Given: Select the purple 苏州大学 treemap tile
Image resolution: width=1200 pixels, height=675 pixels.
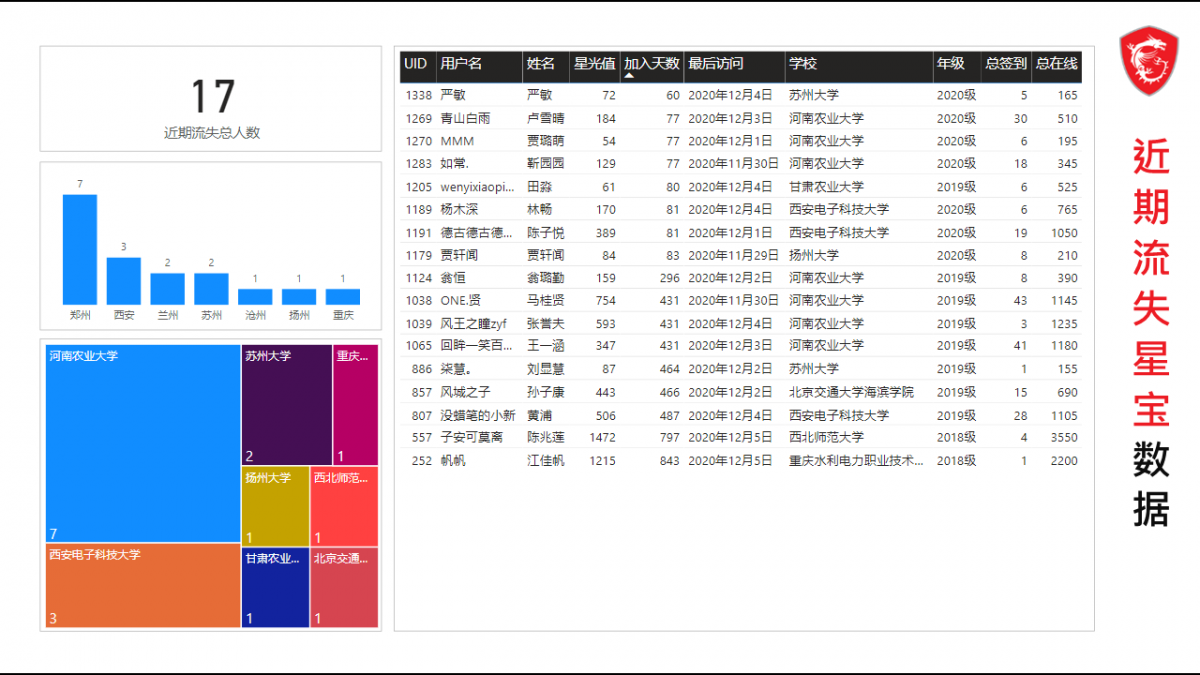Looking at the screenshot, I should pyautogui.click(x=286, y=405).
